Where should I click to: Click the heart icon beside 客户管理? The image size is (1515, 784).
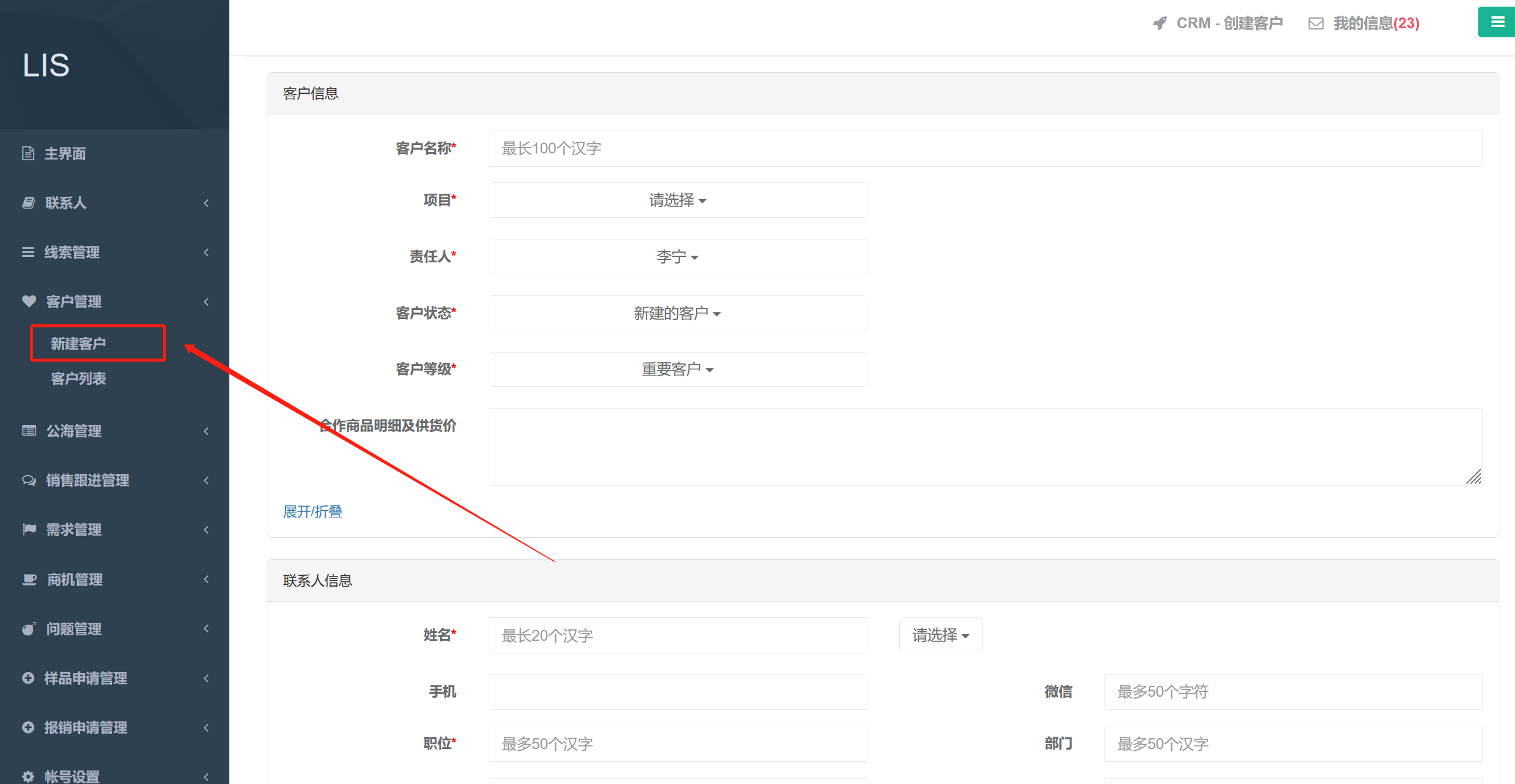click(x=29, y=301)
